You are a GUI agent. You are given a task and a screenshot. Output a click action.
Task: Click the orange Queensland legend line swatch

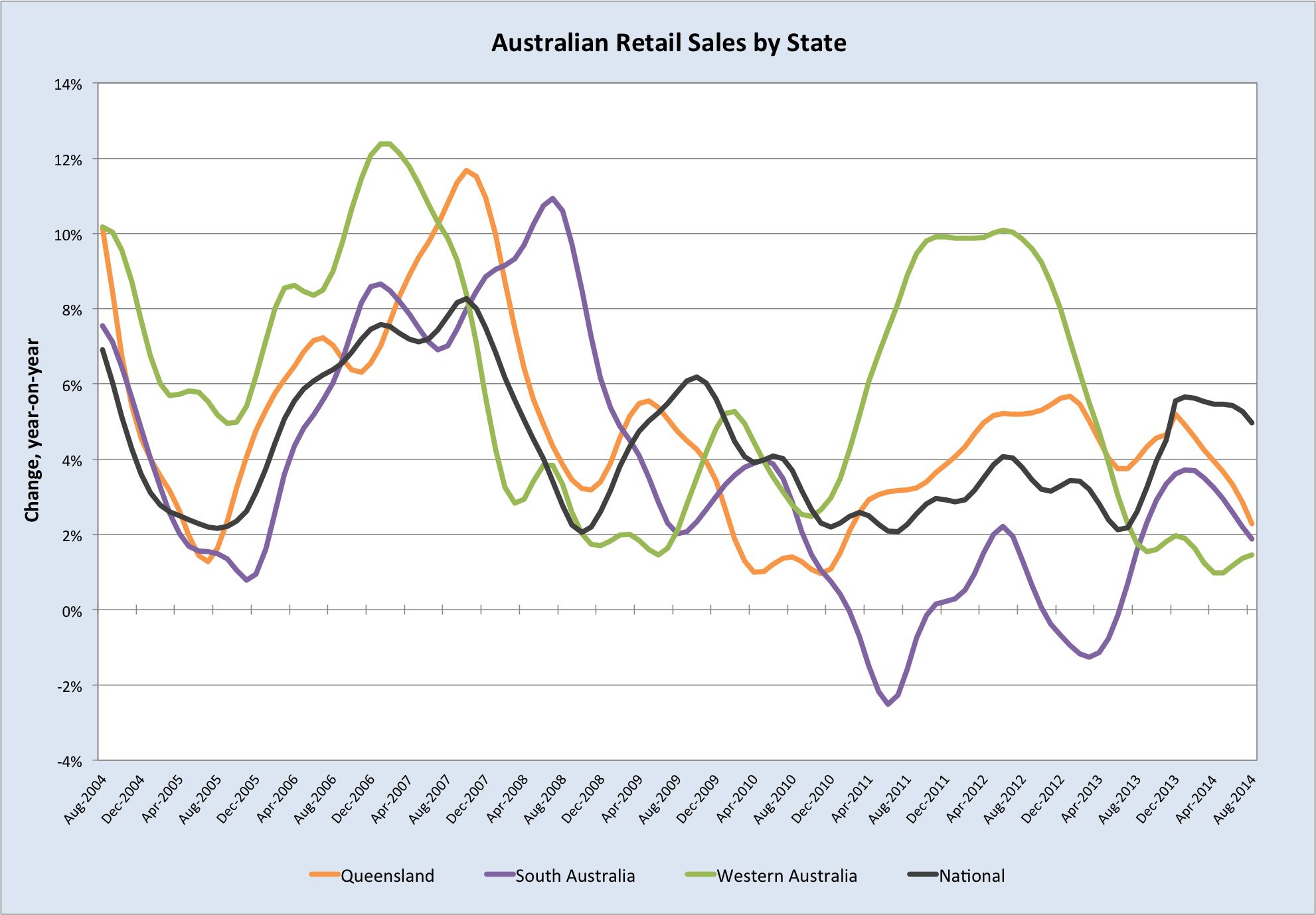325,875
